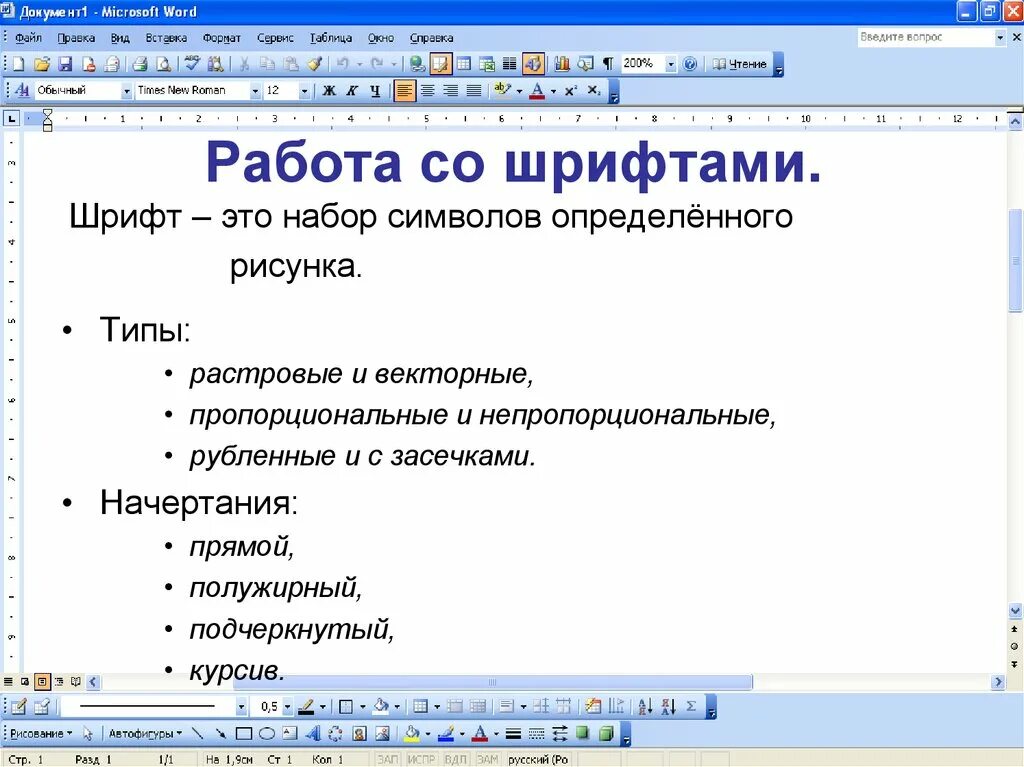Viewport: 1024px width, 767px height.
Task: Click the 'Чтение' reading mode button
Action: click(x=739, y=64)
